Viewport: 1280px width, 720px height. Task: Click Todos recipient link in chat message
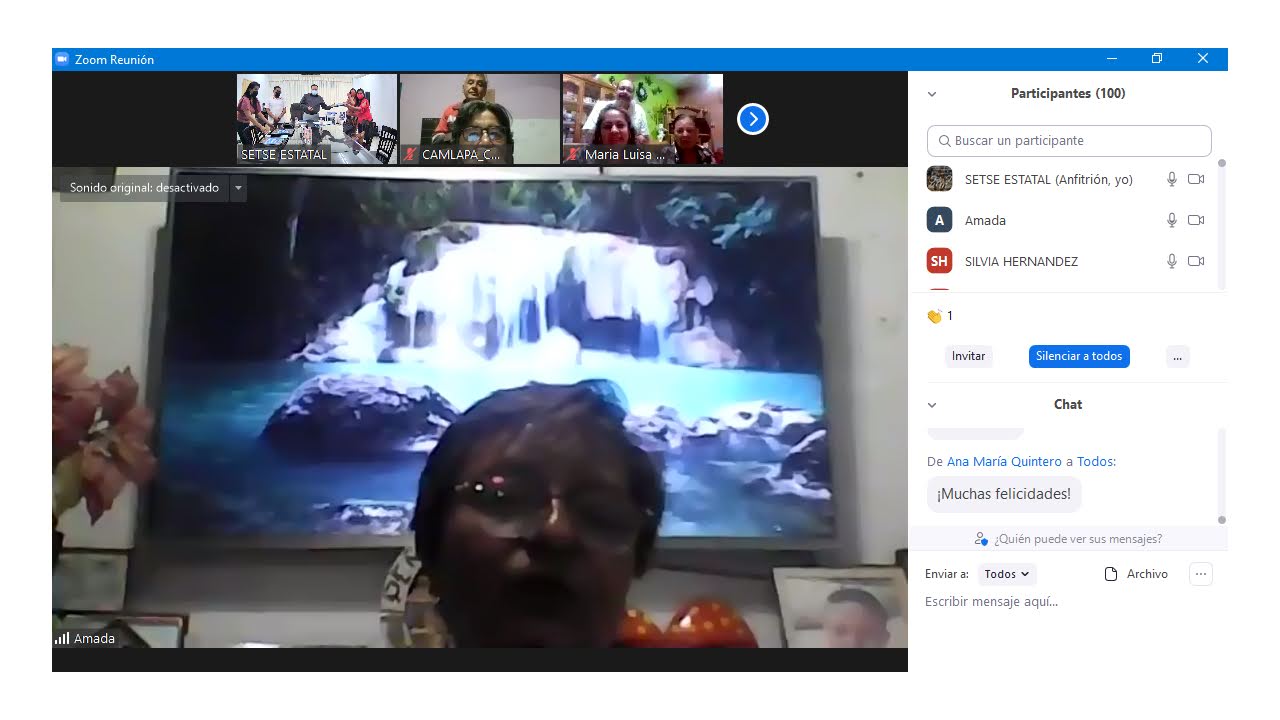pyautogui.click(x=1094, y=462)
